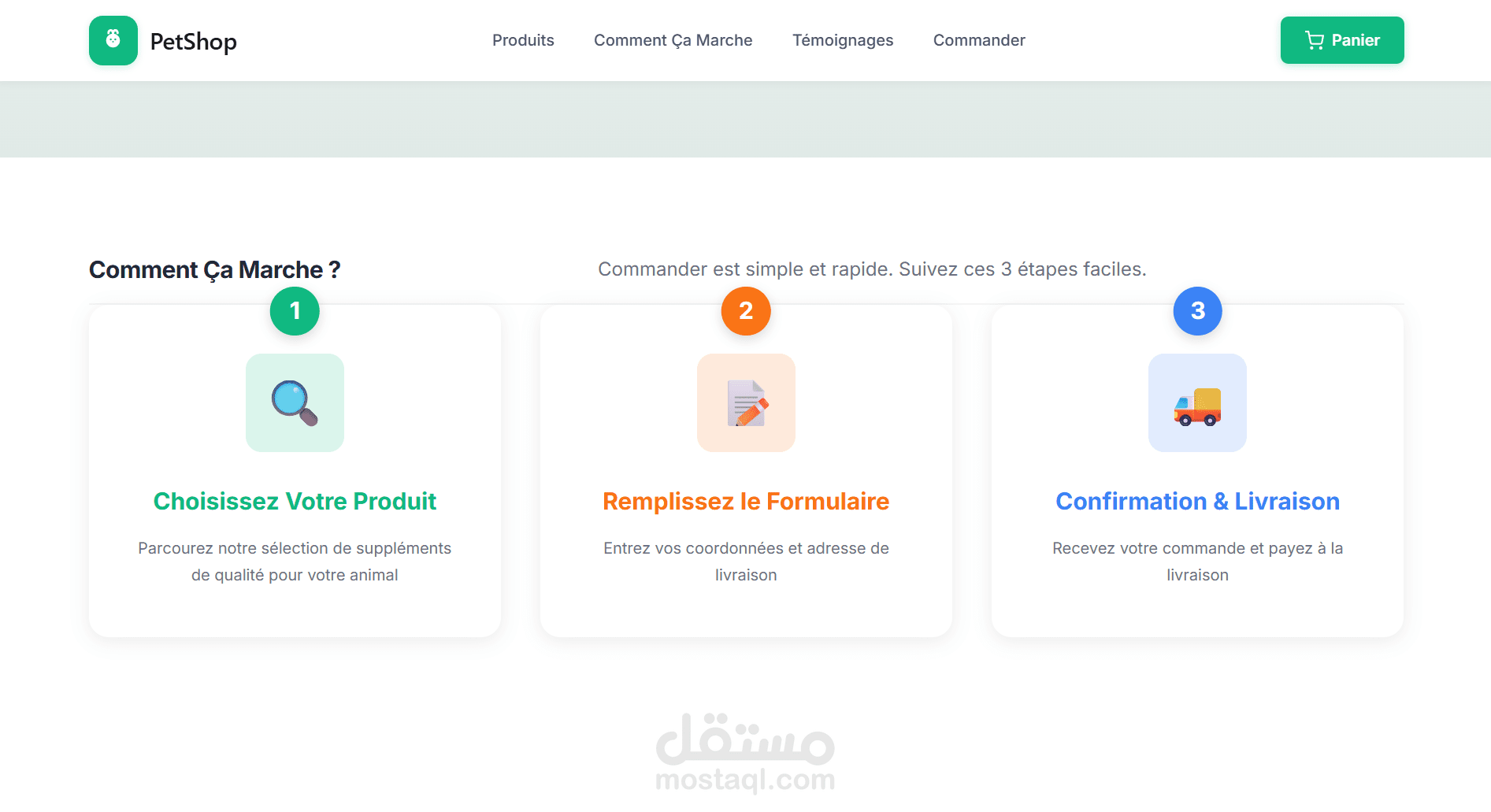This screenshot has height=812, width=1491.
Task: Select the Remplissez le Formulaire title
Action: pos(746,502)
